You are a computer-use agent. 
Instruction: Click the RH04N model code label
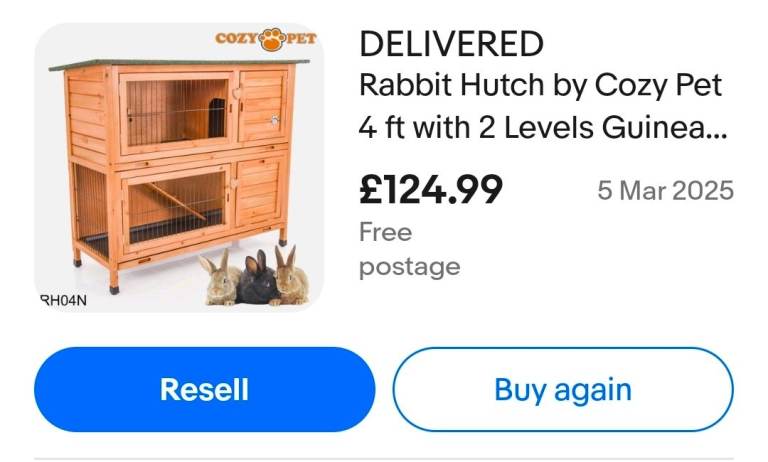pyautogui.click(x=63, y=300)
